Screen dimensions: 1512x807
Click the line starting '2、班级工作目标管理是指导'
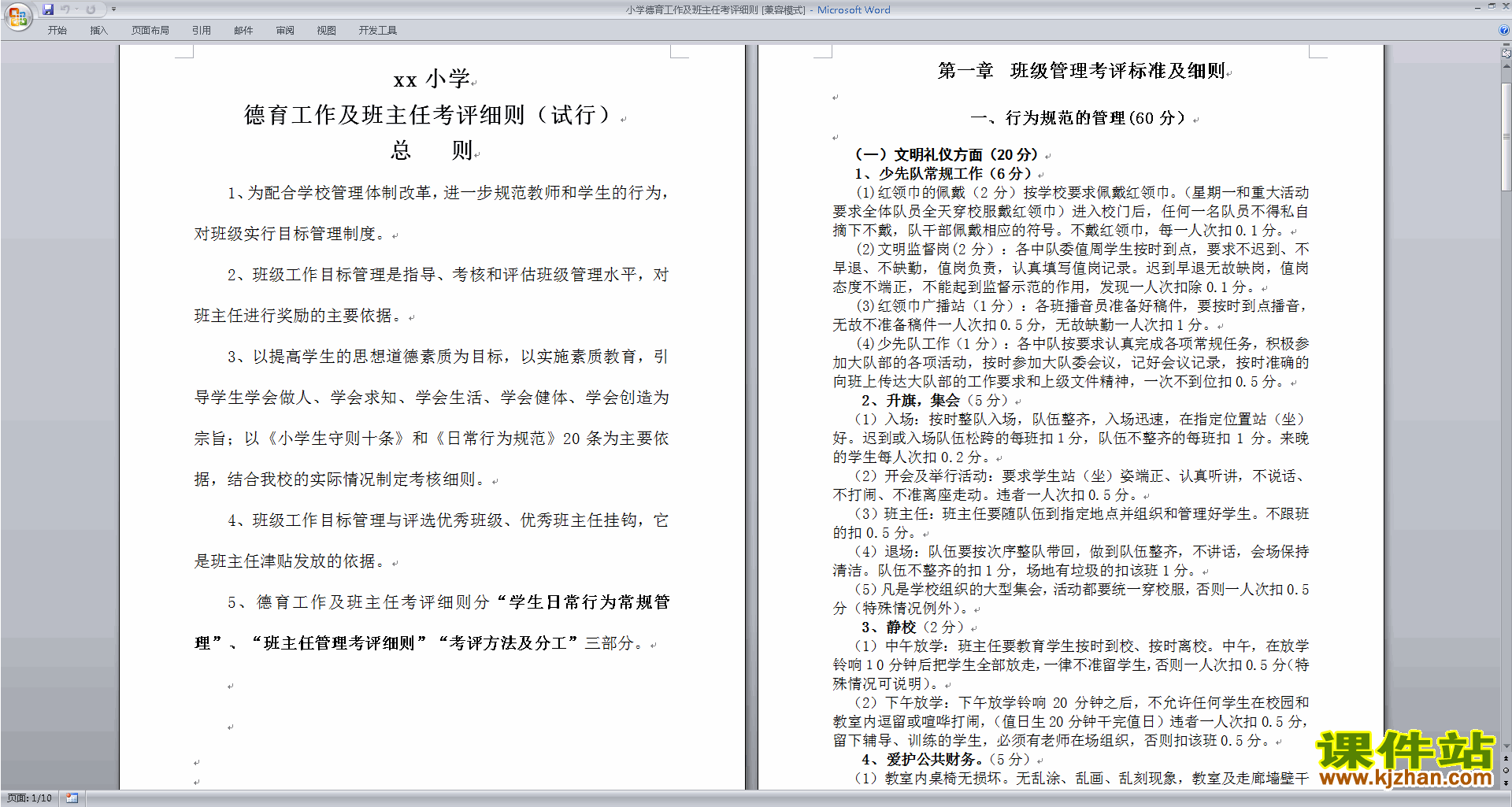coord(447,275)
